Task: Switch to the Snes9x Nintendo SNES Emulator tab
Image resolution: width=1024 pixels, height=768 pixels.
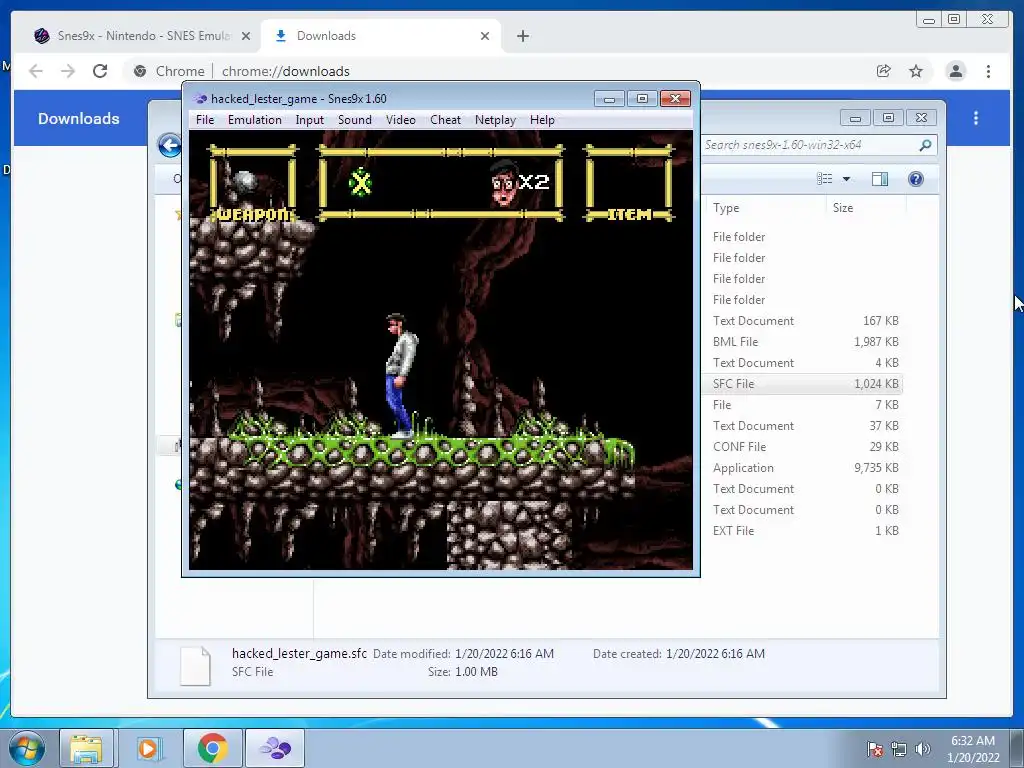Action: [x=142, y=36]
